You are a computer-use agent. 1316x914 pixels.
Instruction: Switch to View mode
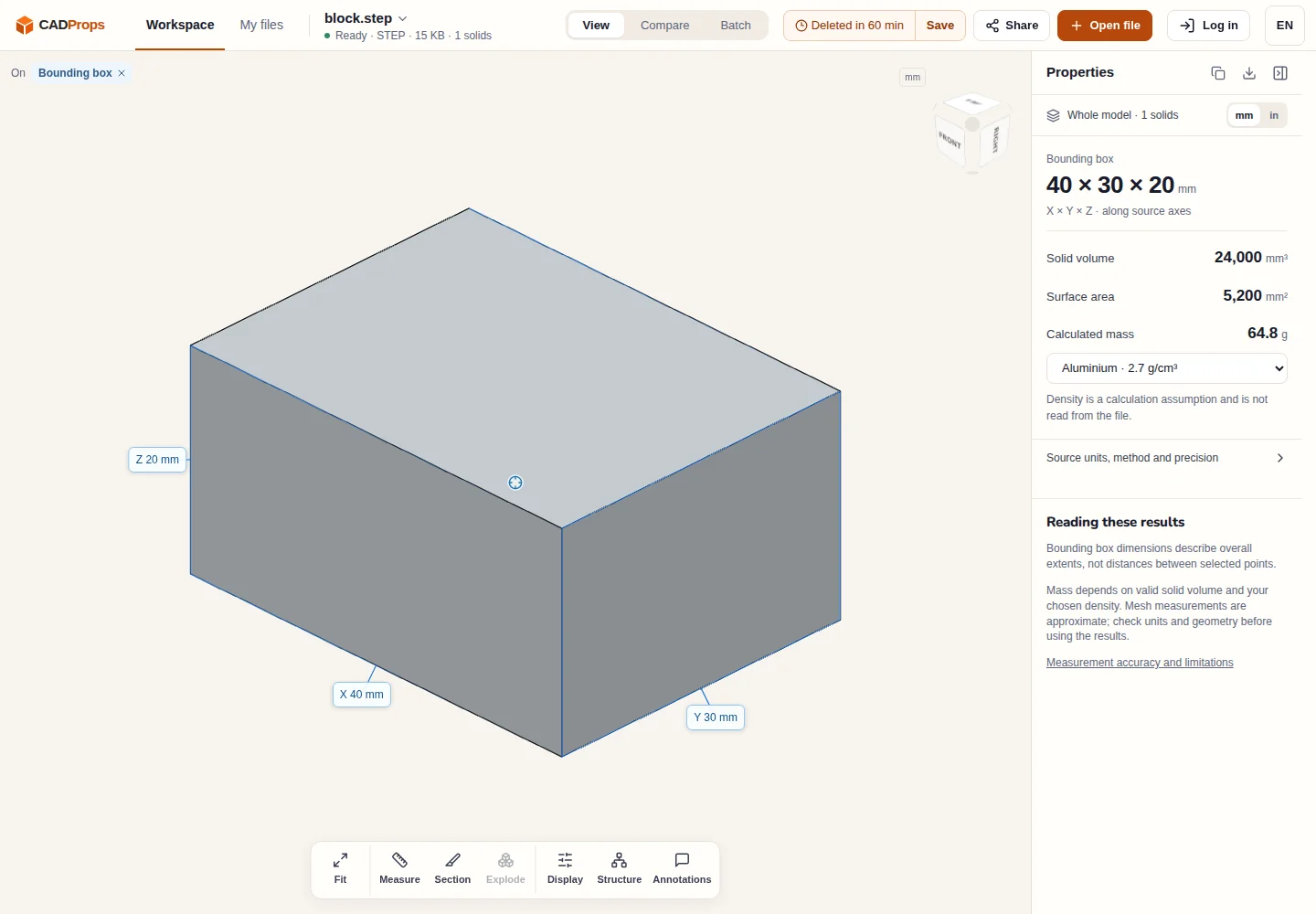tap(596, 26)
